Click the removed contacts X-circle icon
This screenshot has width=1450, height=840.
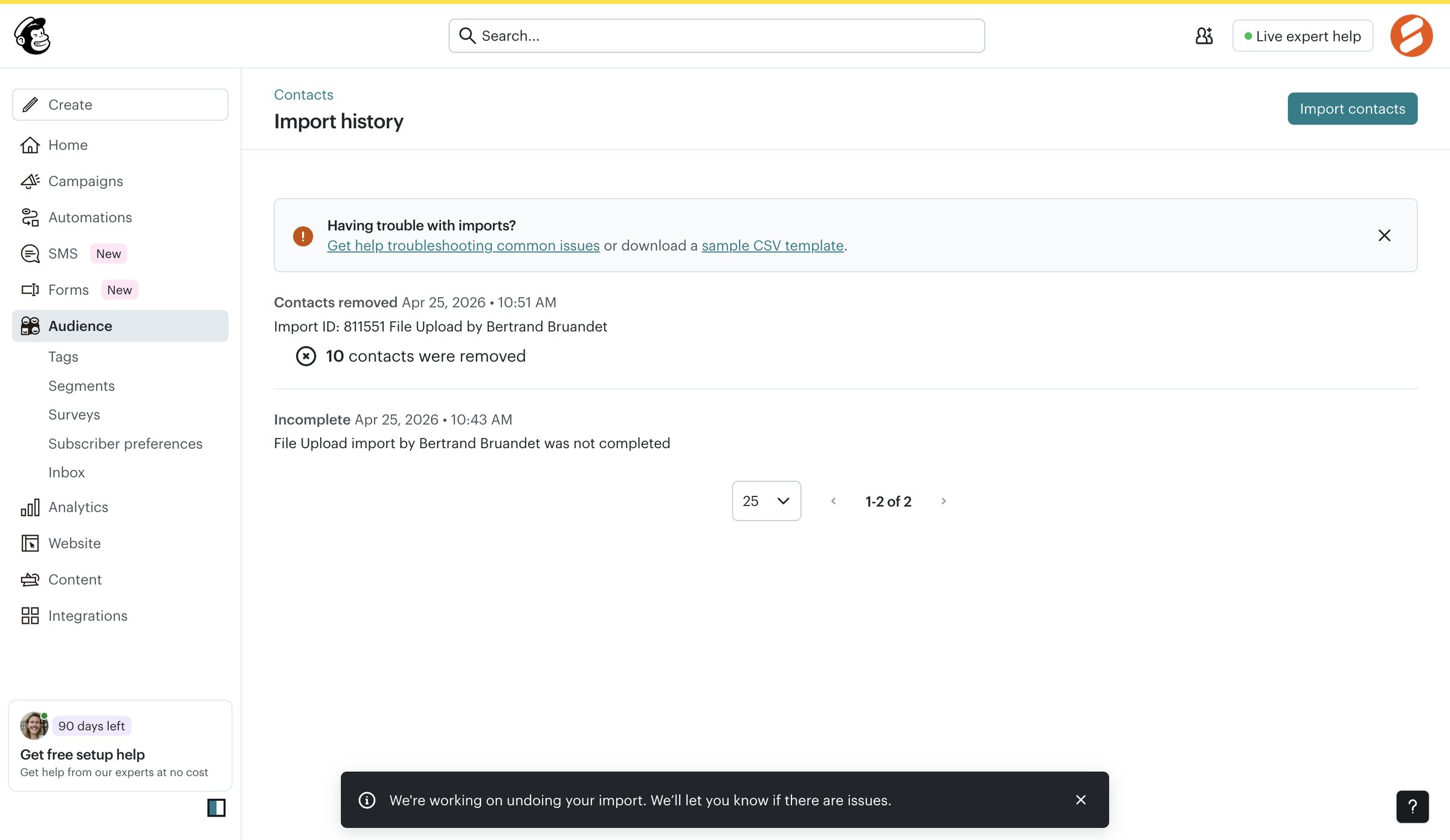tap(306, 356)
